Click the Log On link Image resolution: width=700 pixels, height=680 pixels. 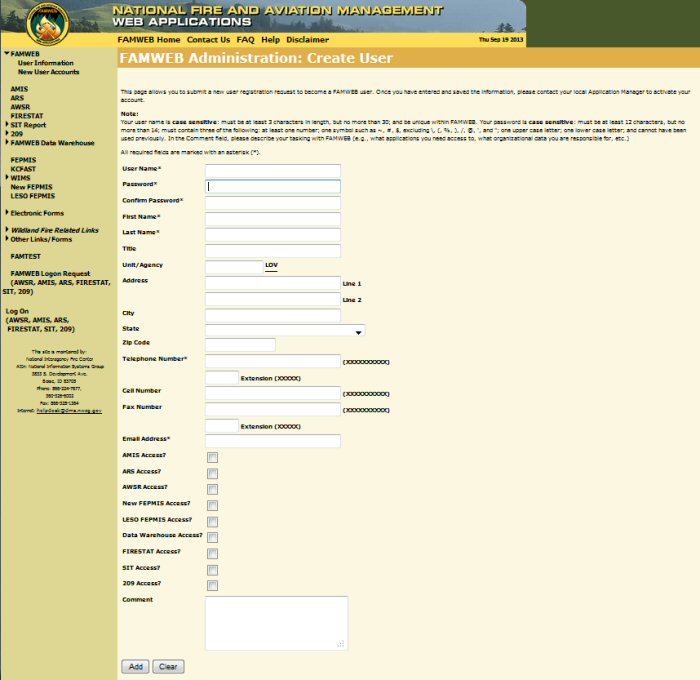17,311
